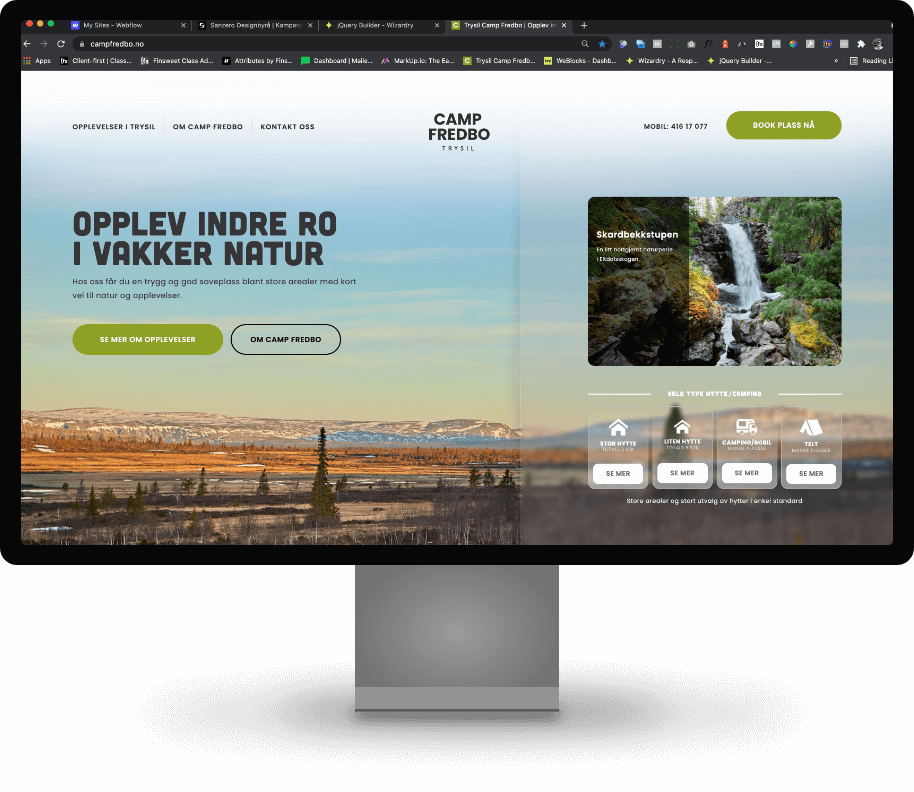Select the Camping/Bobil camper van icon
Screen dimensions: 914x792
[x=746, y=427]
